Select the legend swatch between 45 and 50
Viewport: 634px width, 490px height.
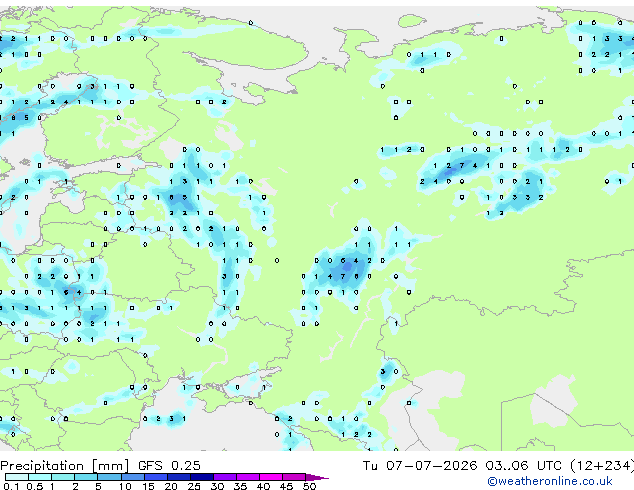(294, 477)
